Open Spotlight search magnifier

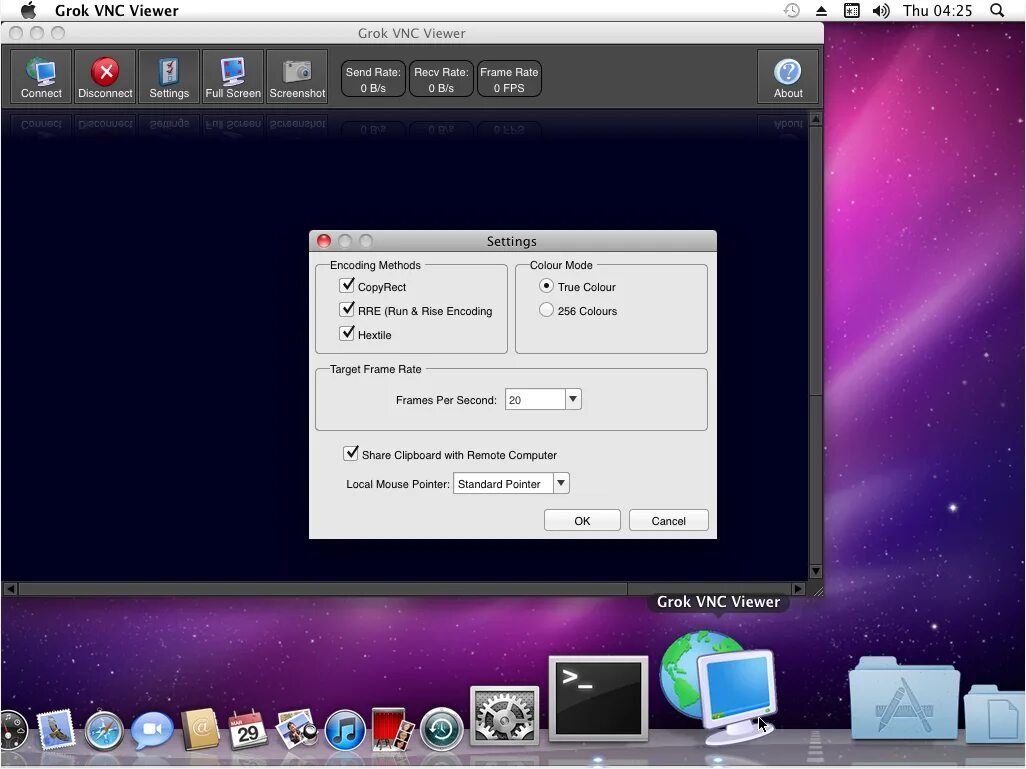tap(997, 10)
